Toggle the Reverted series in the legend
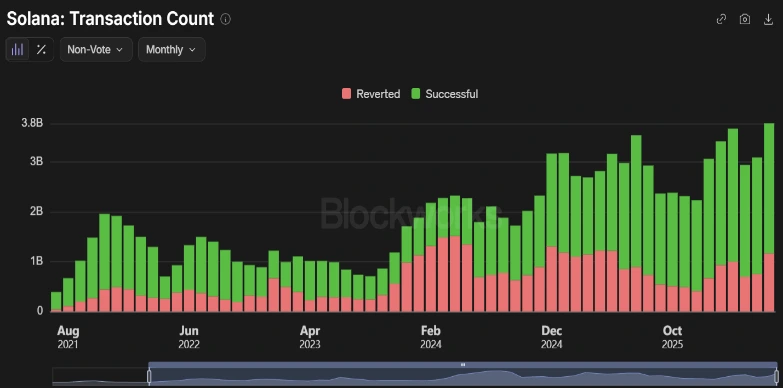The image size is (783, 388). (371, 94)
